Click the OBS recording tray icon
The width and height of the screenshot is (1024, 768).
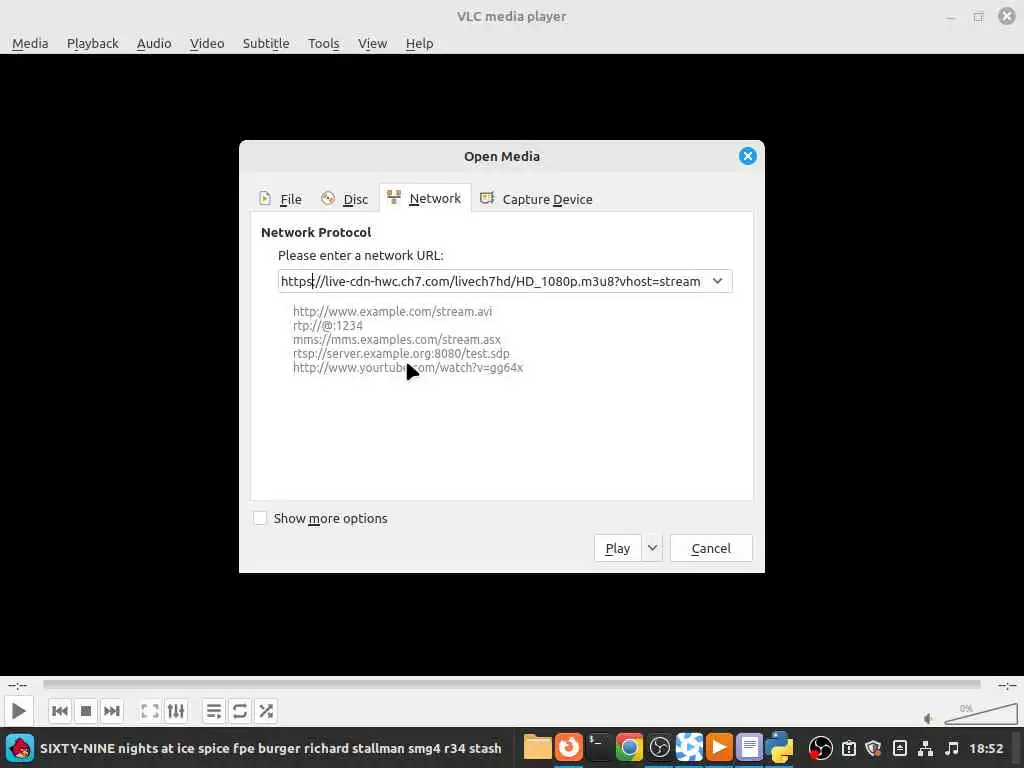(820, 748)
